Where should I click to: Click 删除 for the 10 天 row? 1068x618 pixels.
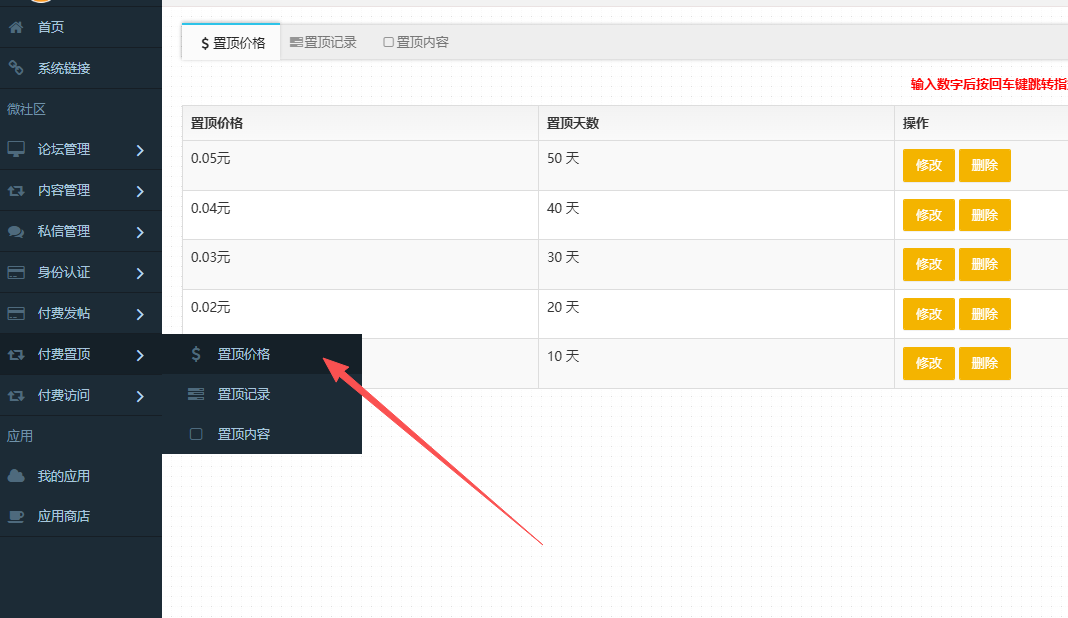[x=984, y=363]
